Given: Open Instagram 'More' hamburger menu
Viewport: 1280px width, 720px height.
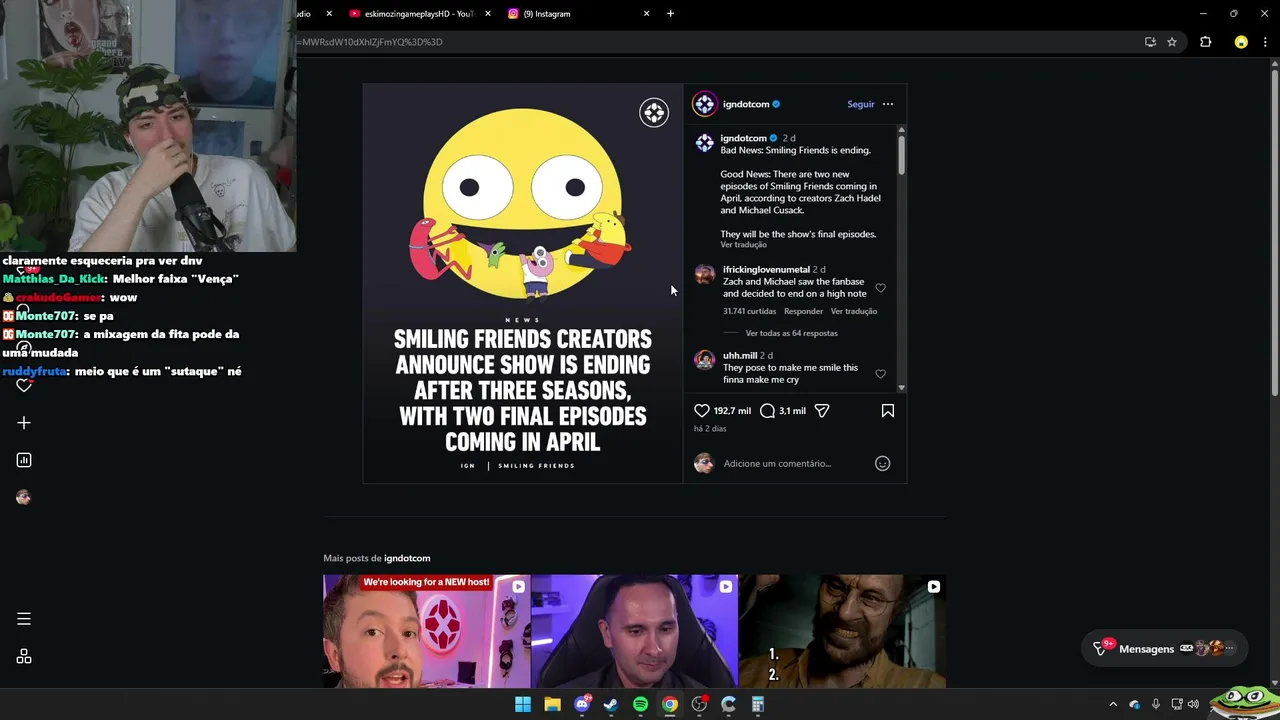Looking at the screenshot, I should point(24,619).
